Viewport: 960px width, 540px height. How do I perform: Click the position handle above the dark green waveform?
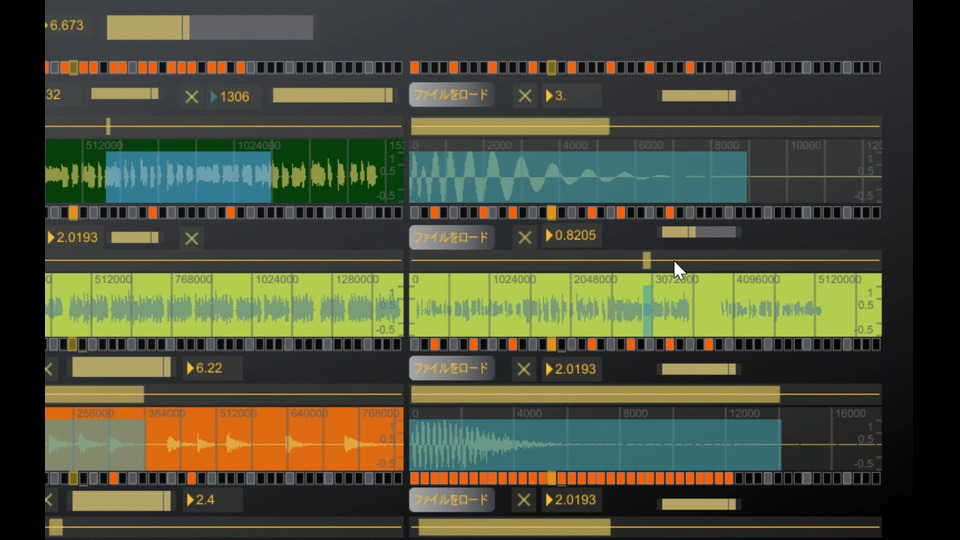point(108,127)
